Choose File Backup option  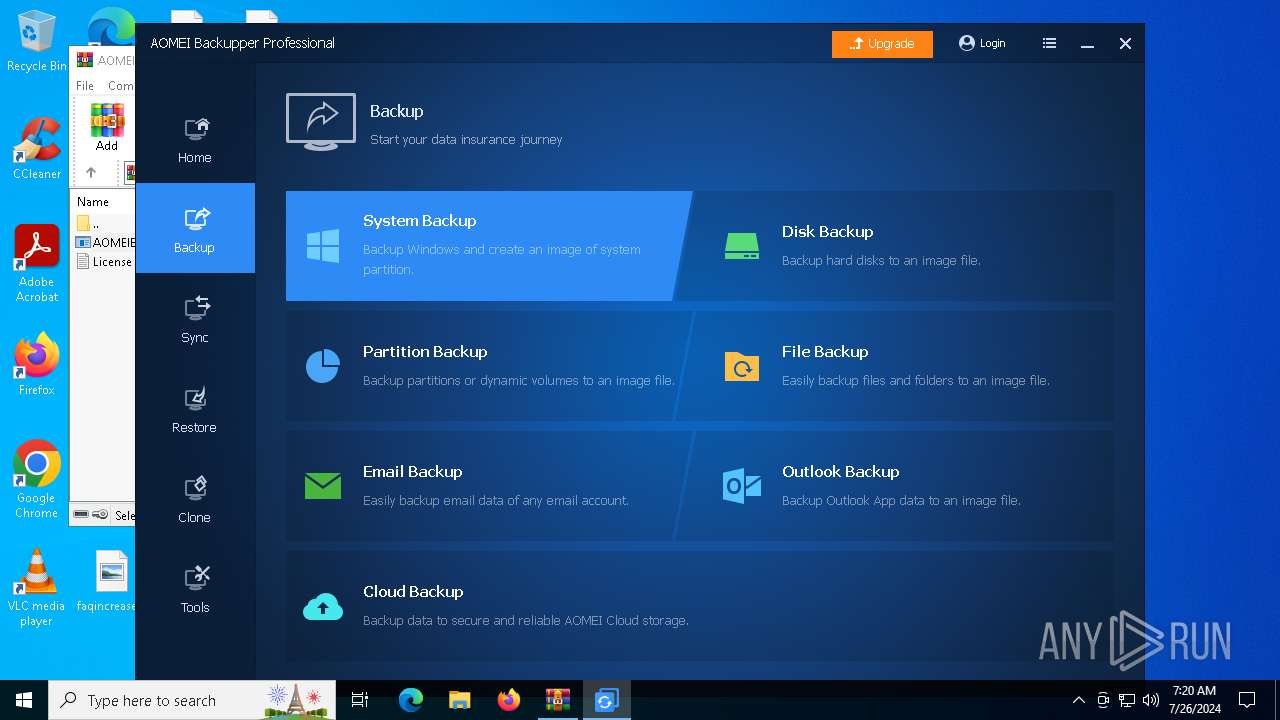pyautogui.click(x=895, y=366)
